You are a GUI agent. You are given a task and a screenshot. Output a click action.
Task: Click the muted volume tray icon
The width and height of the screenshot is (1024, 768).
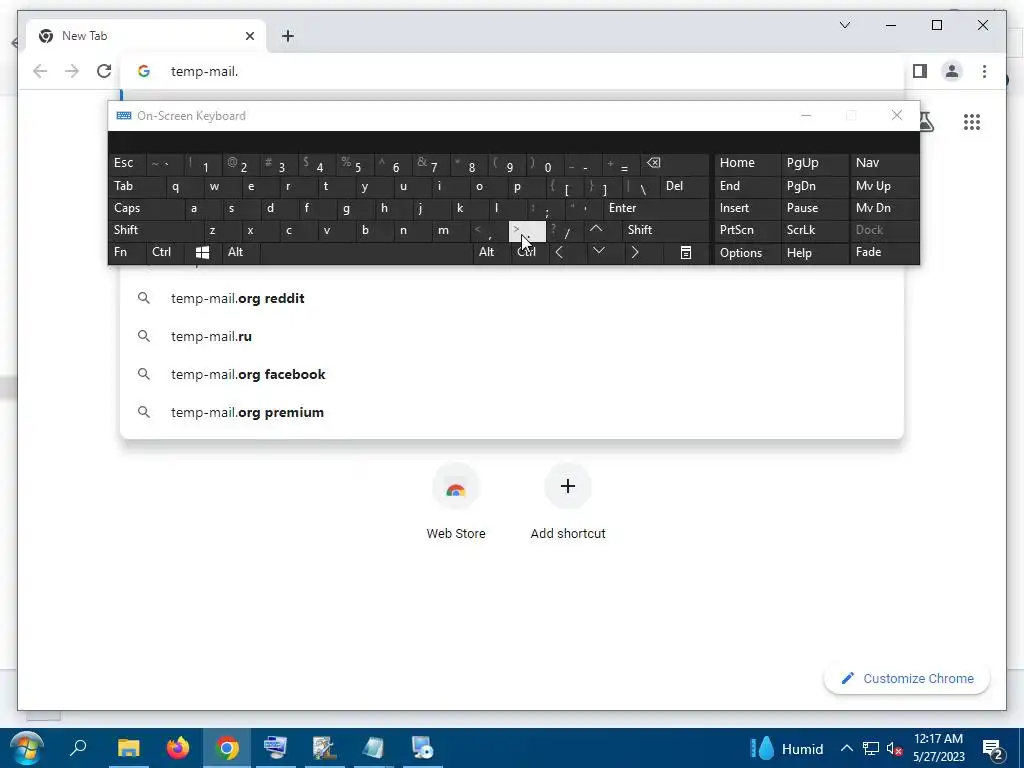click(894, 749)
